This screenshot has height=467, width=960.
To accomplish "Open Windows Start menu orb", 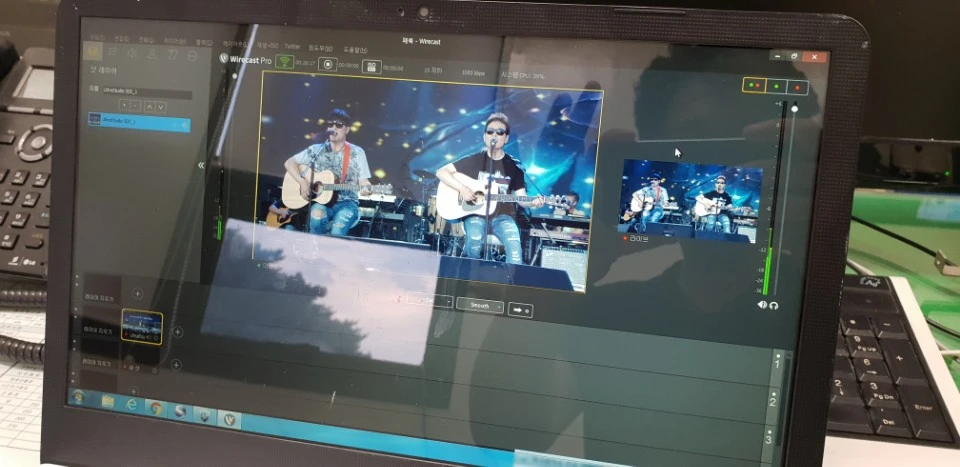I will click(78, 397).
